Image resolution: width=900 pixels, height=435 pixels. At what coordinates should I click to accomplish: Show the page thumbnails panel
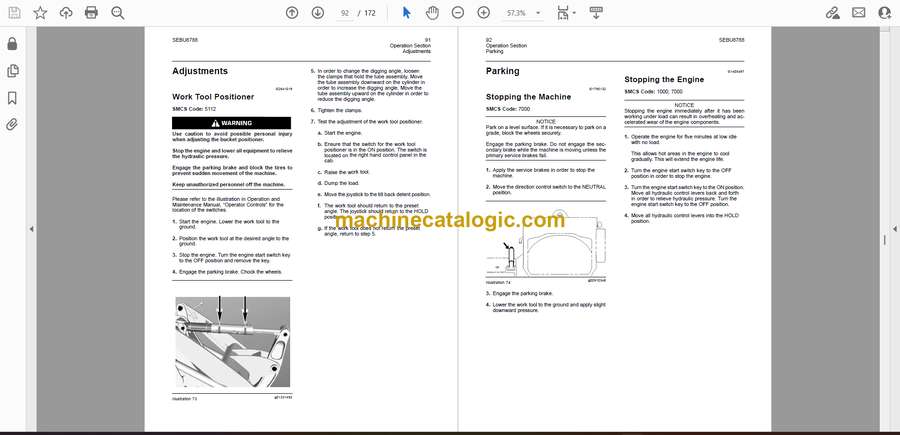(x=12, y=71)
